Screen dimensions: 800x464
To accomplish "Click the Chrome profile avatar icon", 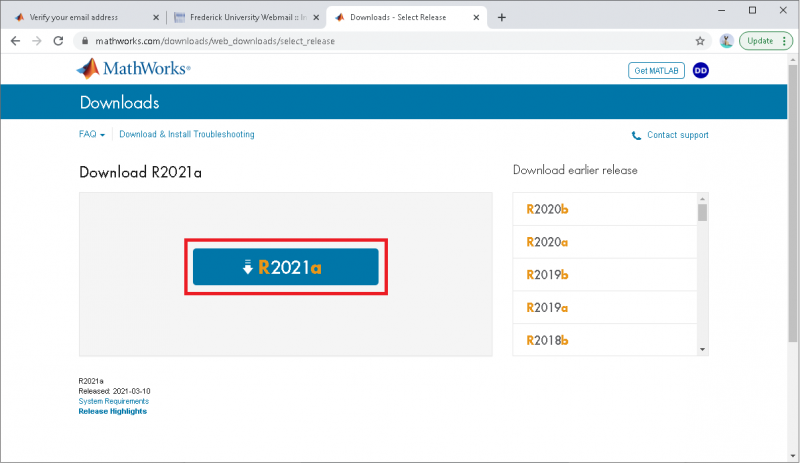I will 726,41.
